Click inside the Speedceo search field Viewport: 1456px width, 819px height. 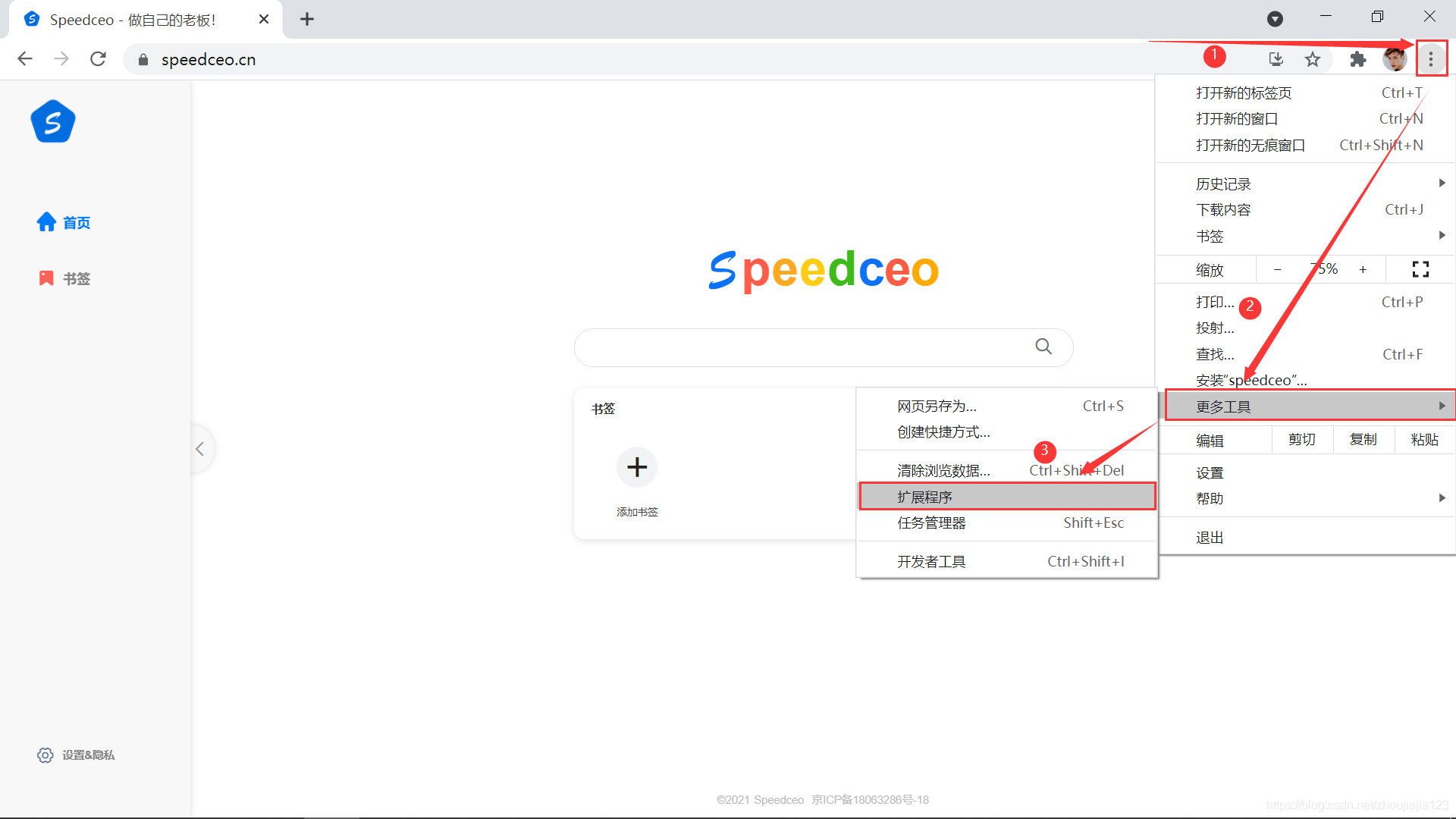pyautogui.click(x=796, y=347)
